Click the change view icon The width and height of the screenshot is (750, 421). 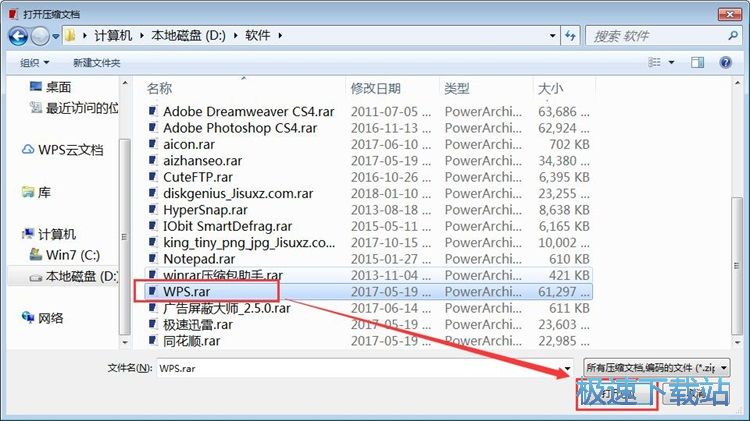pos(654,62)
